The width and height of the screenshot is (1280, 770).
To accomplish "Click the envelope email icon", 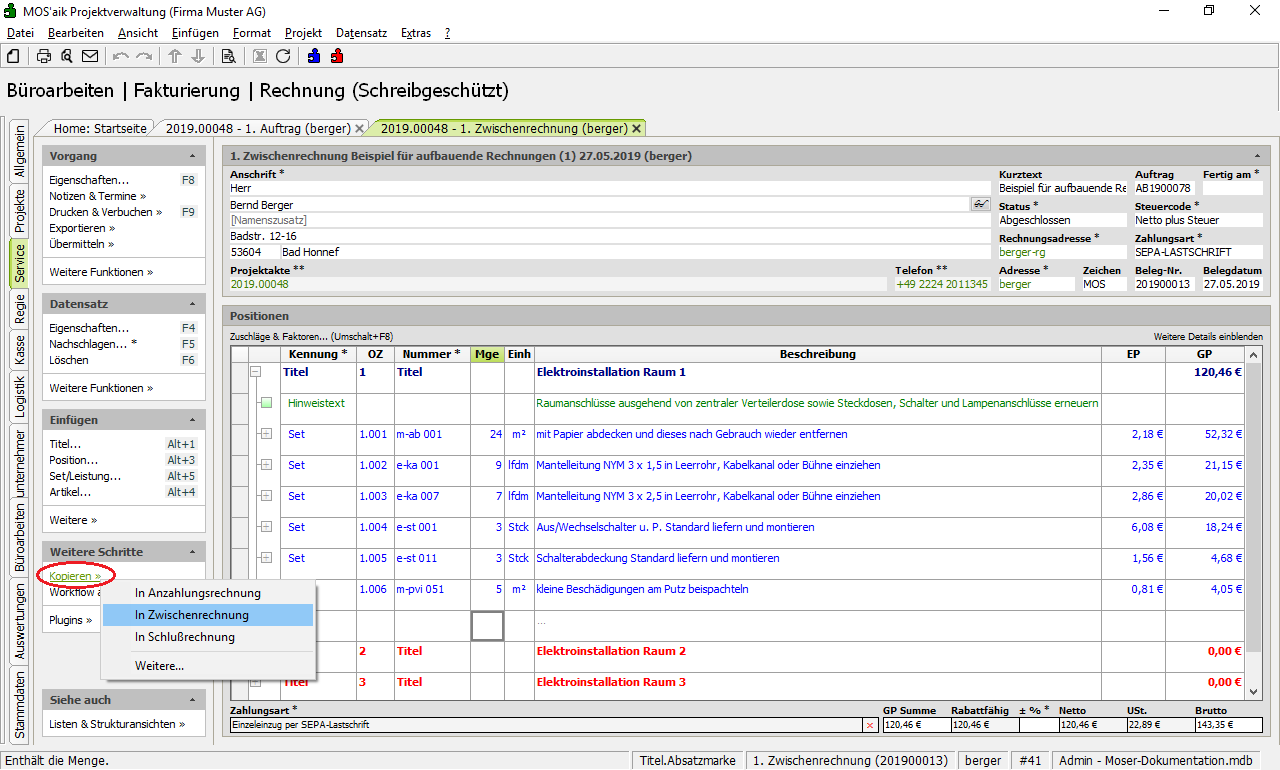I will click(x=90, y=56).
